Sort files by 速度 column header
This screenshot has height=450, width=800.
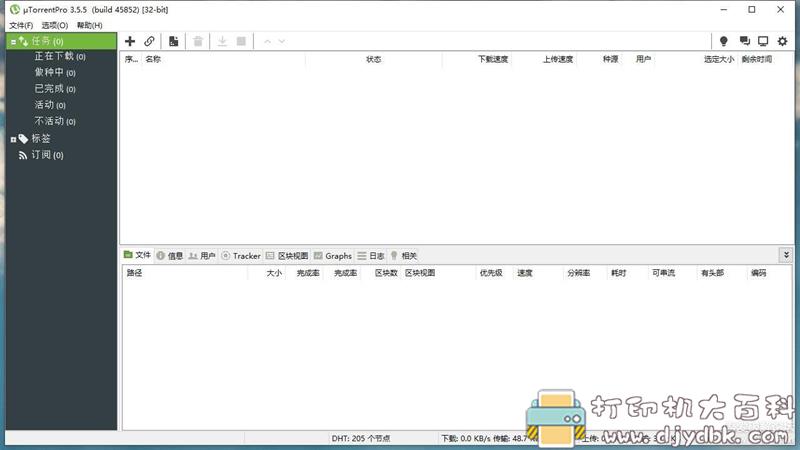click(524, 273)
